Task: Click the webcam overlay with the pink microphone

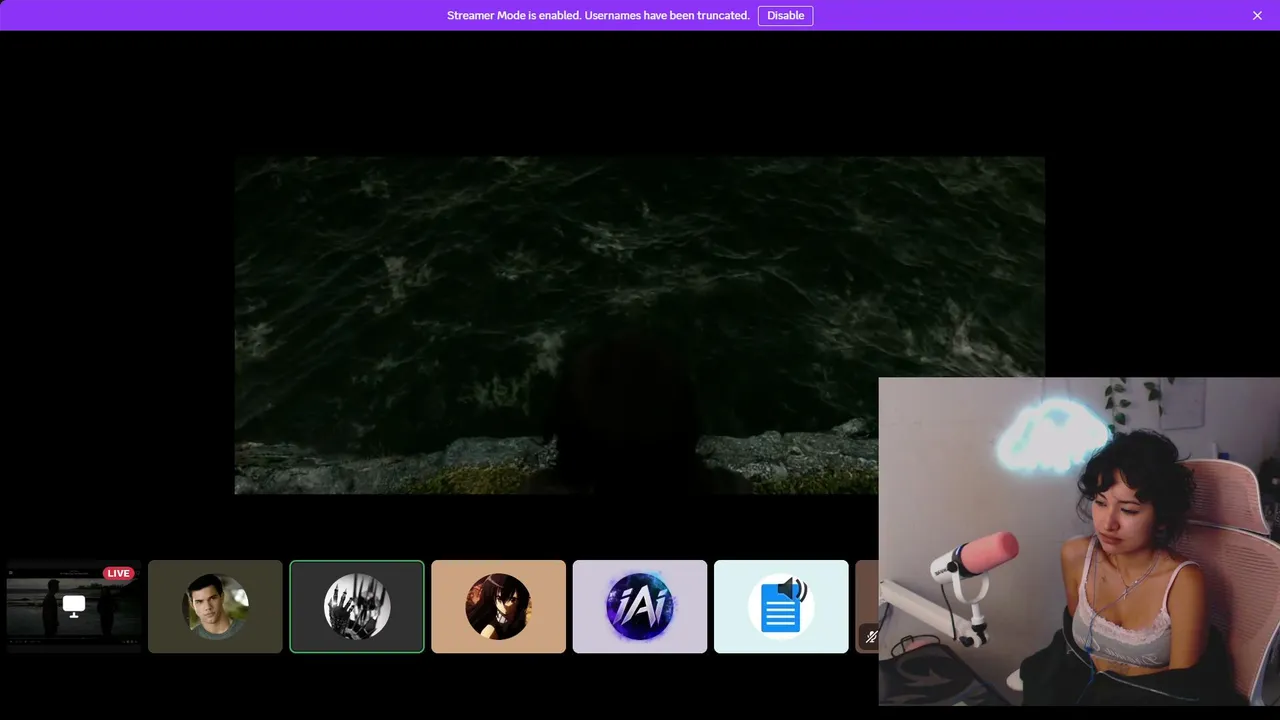Action: [1079, 541]
